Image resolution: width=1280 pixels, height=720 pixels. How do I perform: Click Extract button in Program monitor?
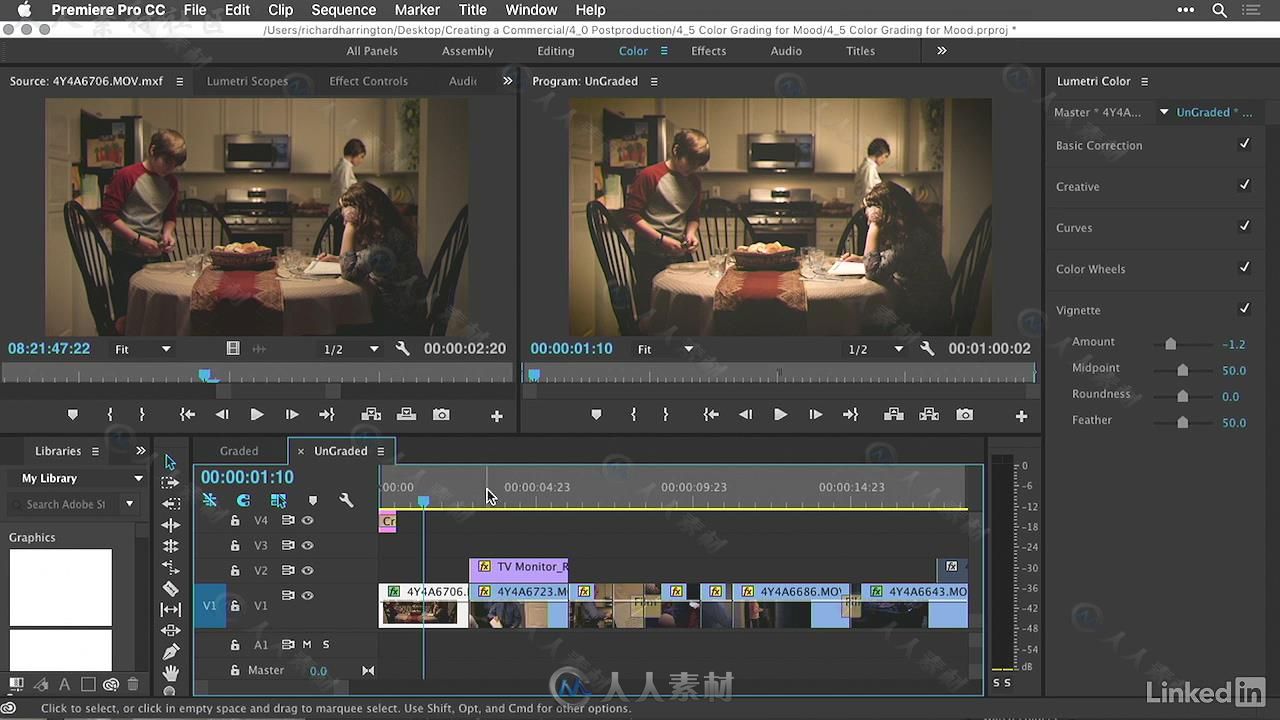click(x=929, y=415)
